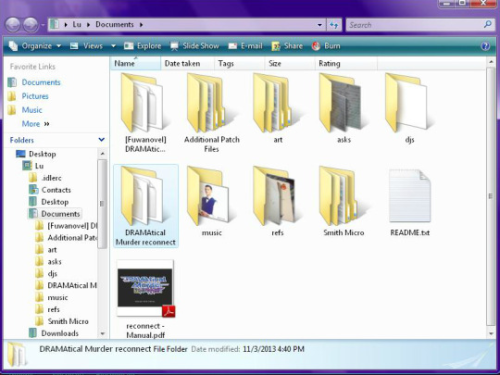Open the Organize menu
This screenshot has height=375, width=500.
click(x=35, y=46)
